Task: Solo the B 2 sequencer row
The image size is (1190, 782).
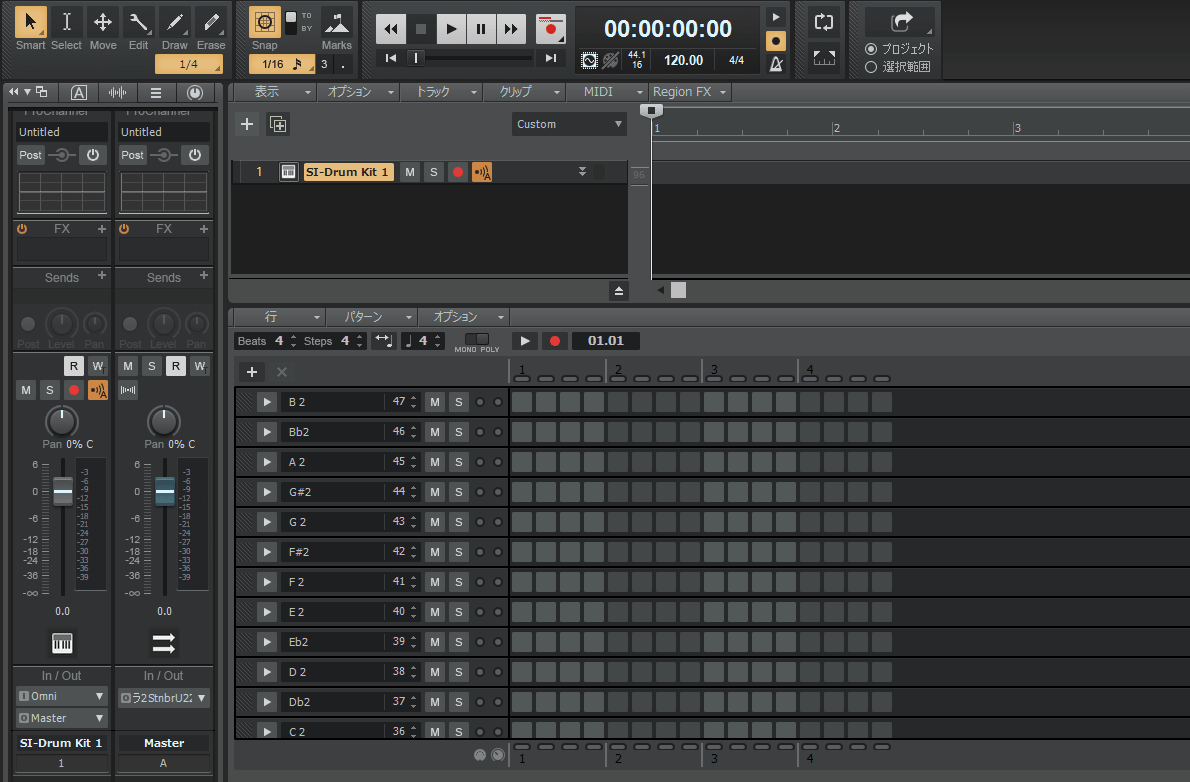Action: pyautogui.click(x=458, y=402)
